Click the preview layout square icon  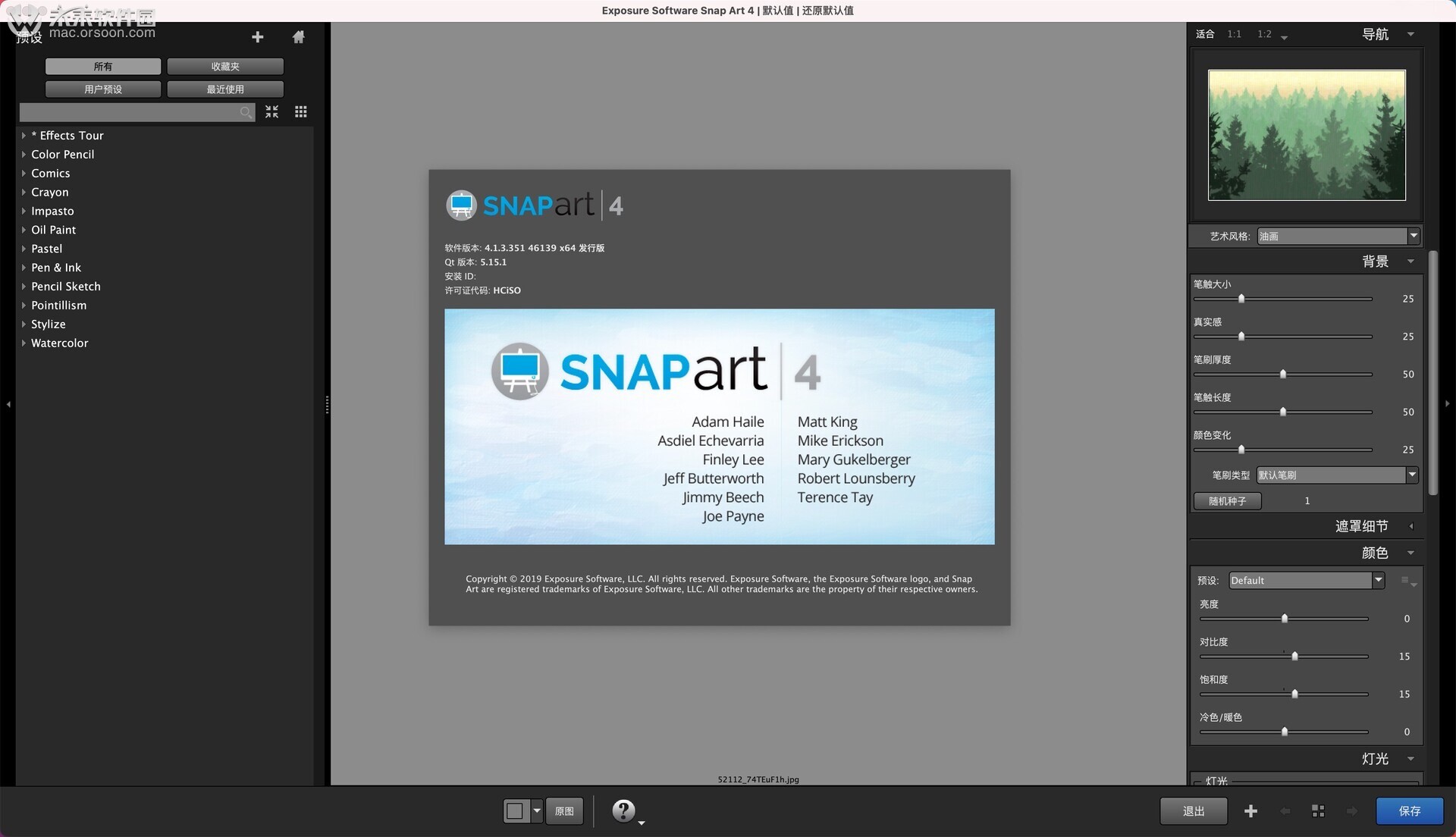[515, 811]
